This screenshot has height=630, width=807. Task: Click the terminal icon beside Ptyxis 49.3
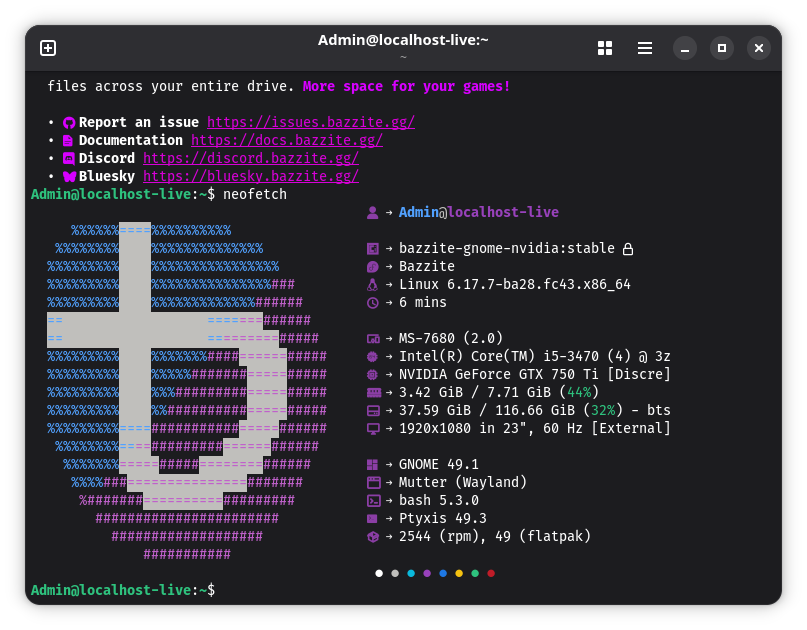click(x=372, y=519)
